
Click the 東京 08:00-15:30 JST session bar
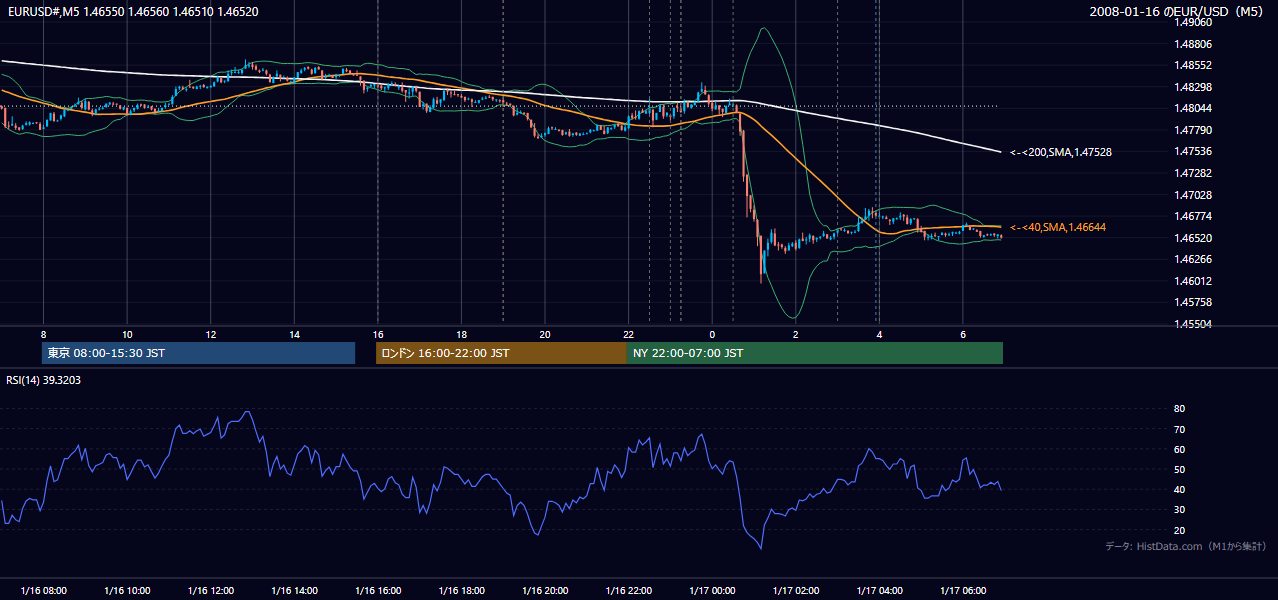click(198, 353)
